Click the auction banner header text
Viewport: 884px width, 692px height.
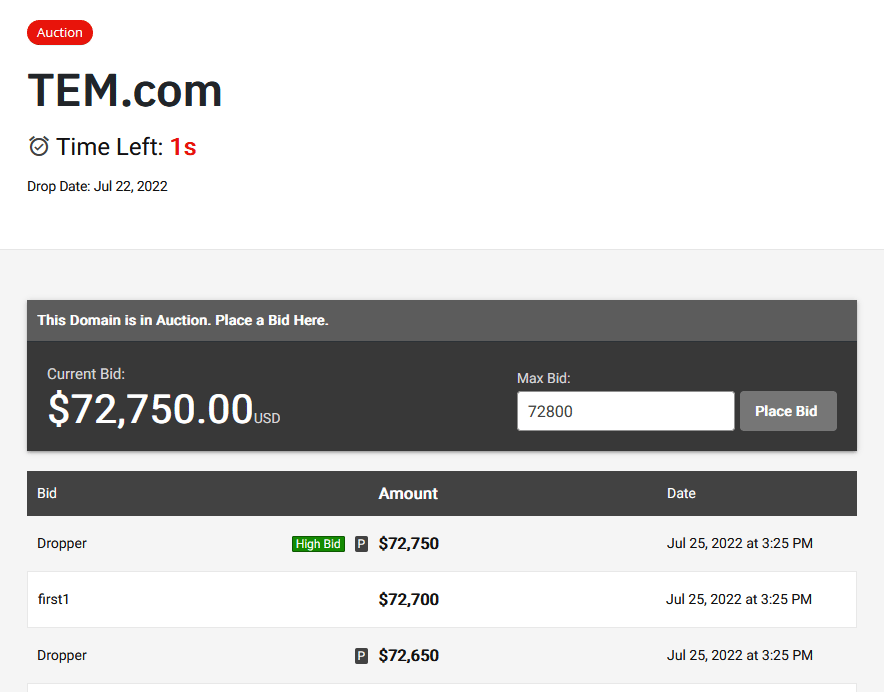point(183,320)
